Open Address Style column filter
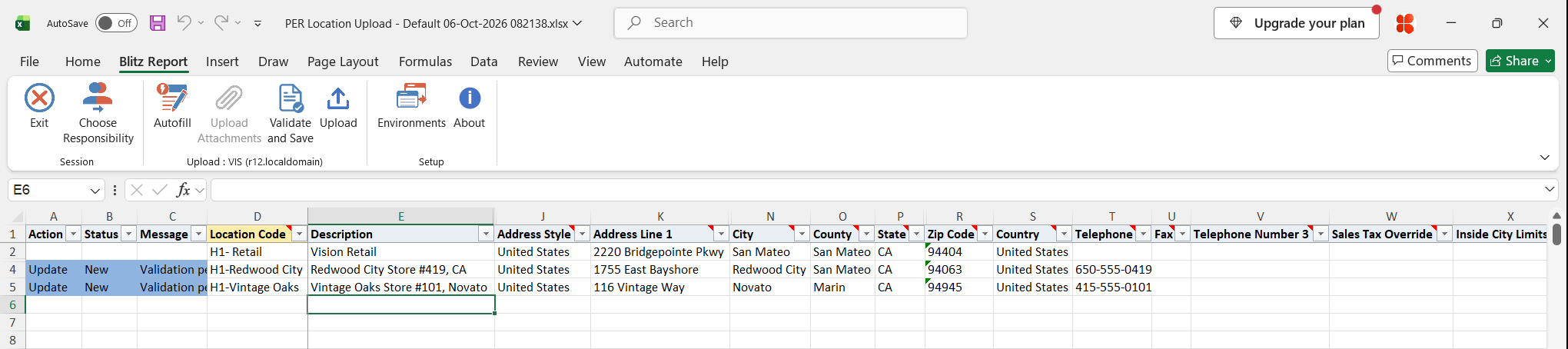 click(582, 234)
